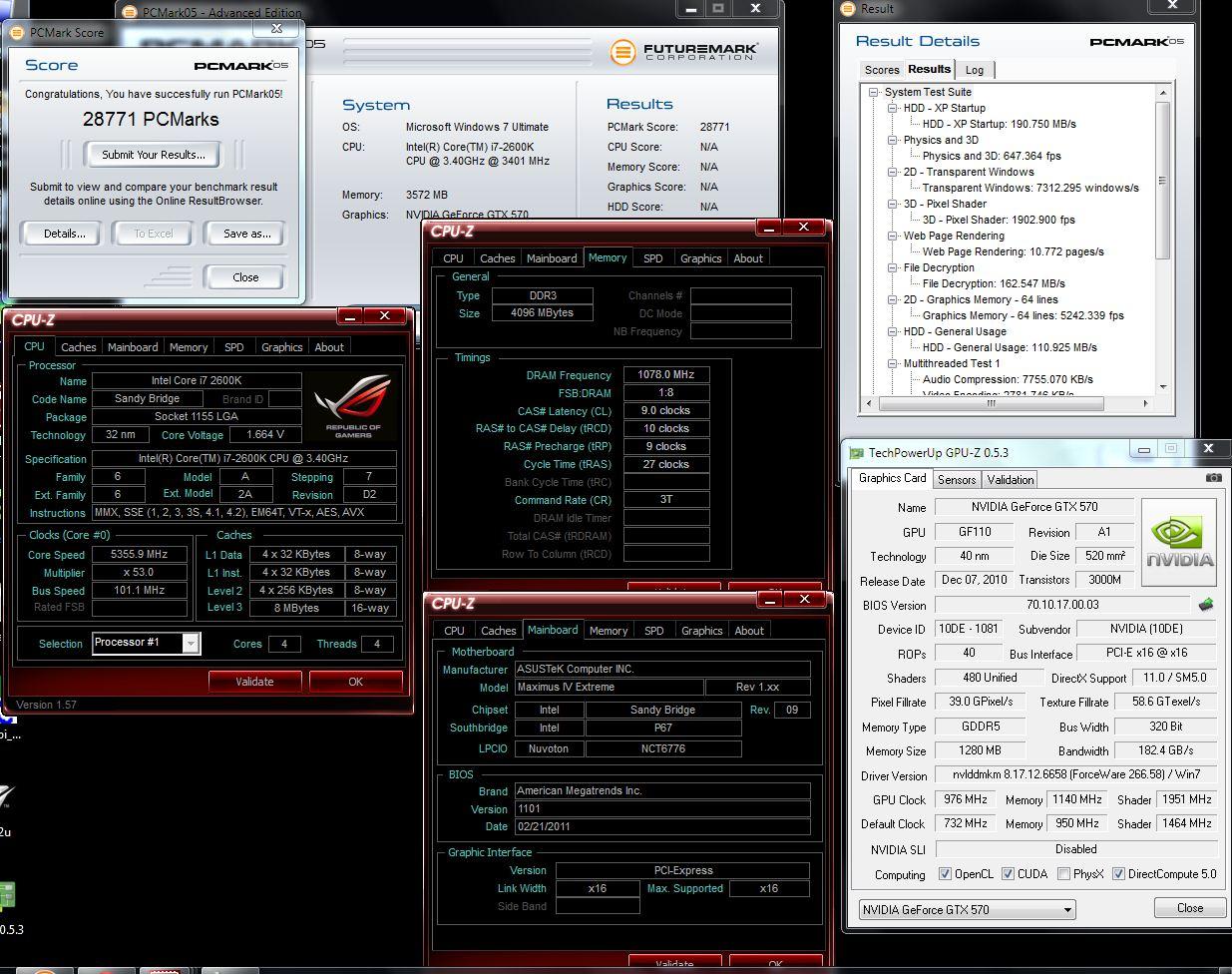
Task: Open SPD tab in the CPU-Z Memory window
Action: click(x=653, y=258)
